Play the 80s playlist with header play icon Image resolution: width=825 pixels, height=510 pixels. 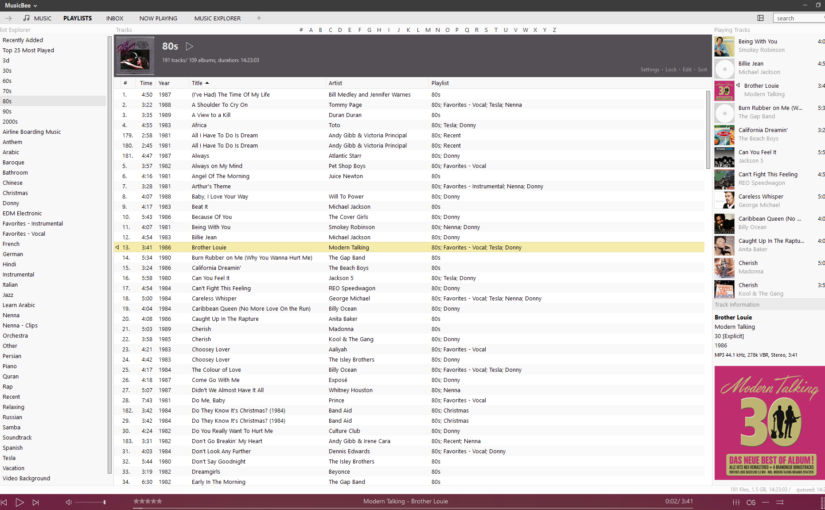(x=189, y=46)
